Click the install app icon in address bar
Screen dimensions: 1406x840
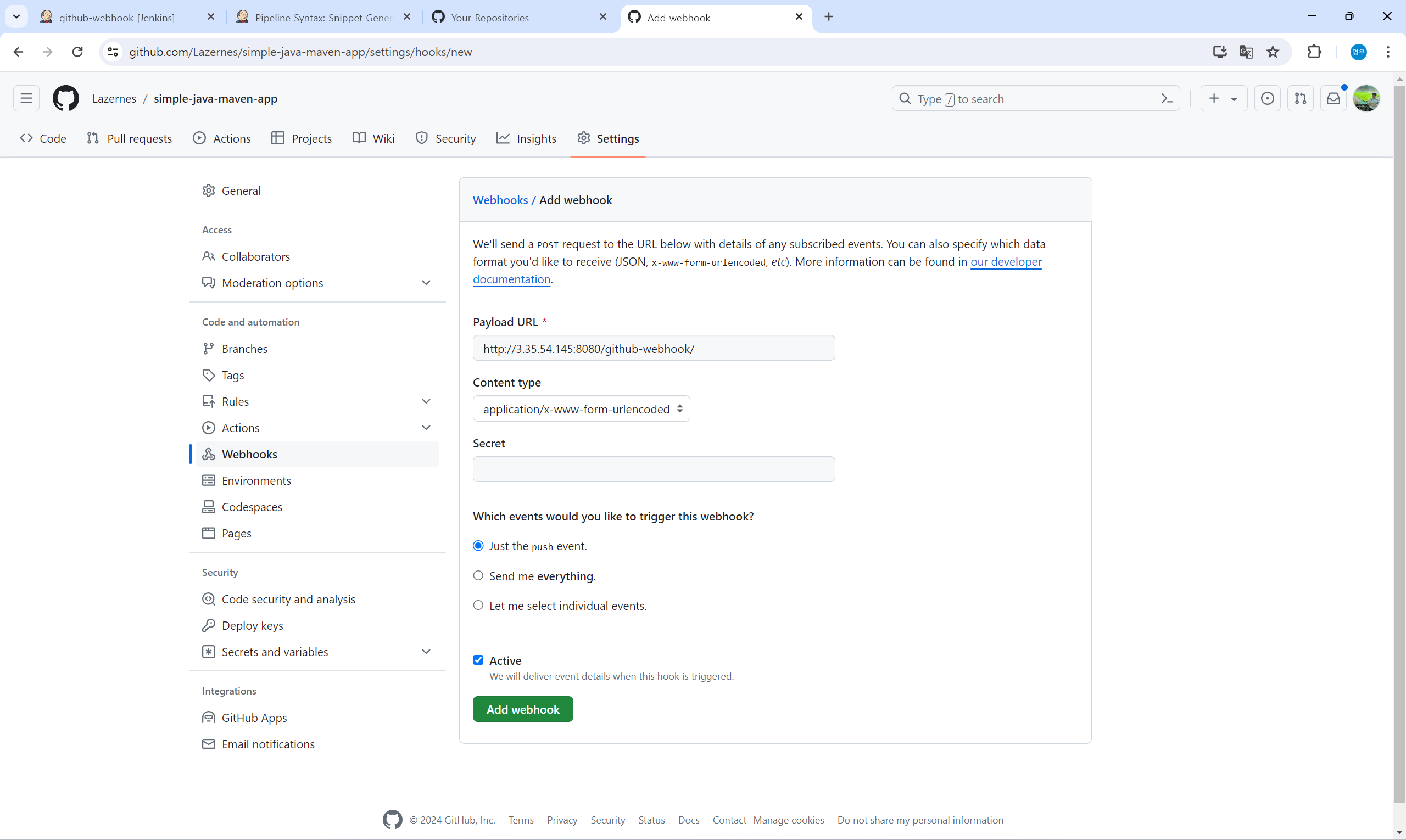[1220, 52]
